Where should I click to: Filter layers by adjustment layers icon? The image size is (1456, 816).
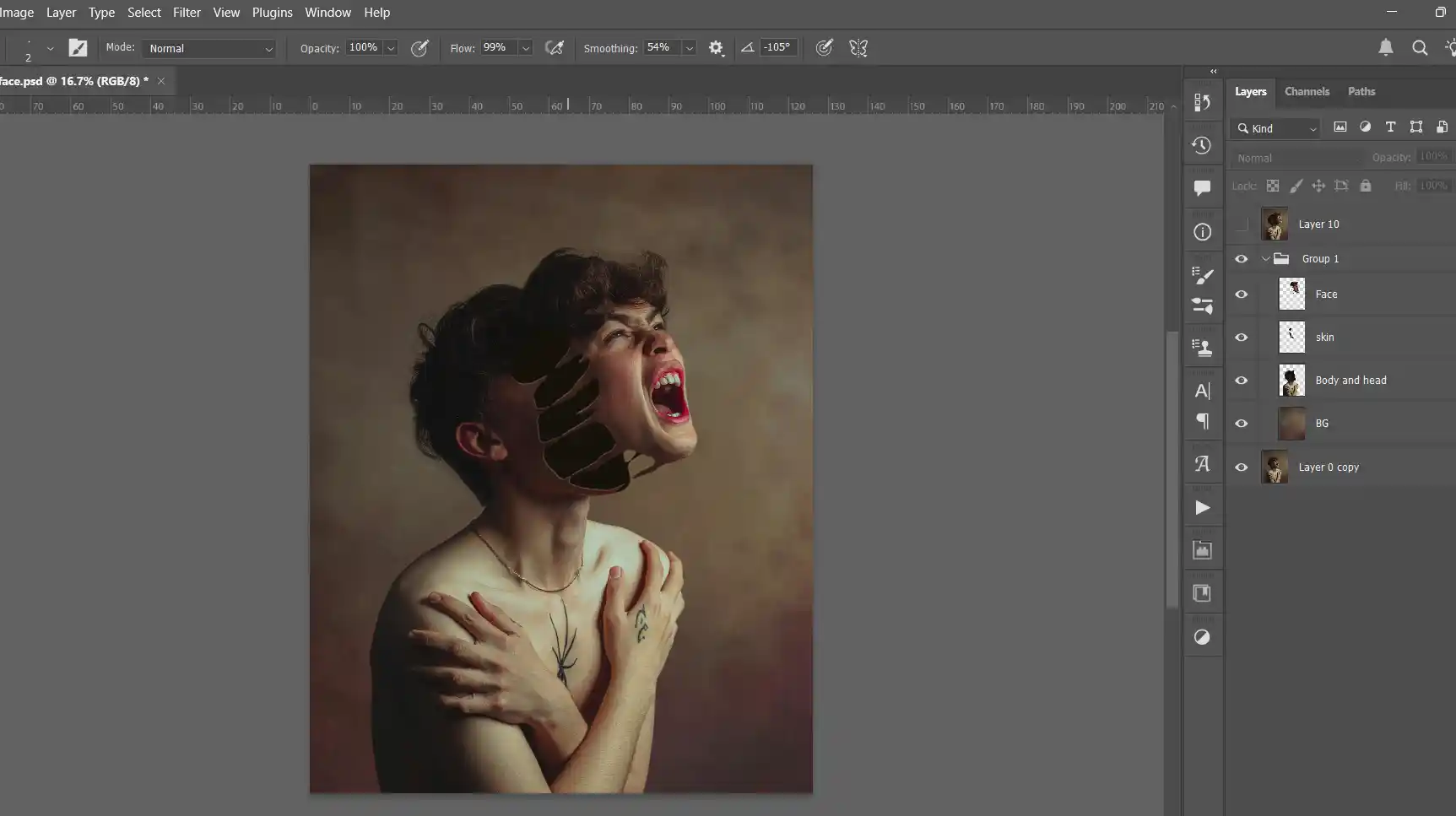1365,127
